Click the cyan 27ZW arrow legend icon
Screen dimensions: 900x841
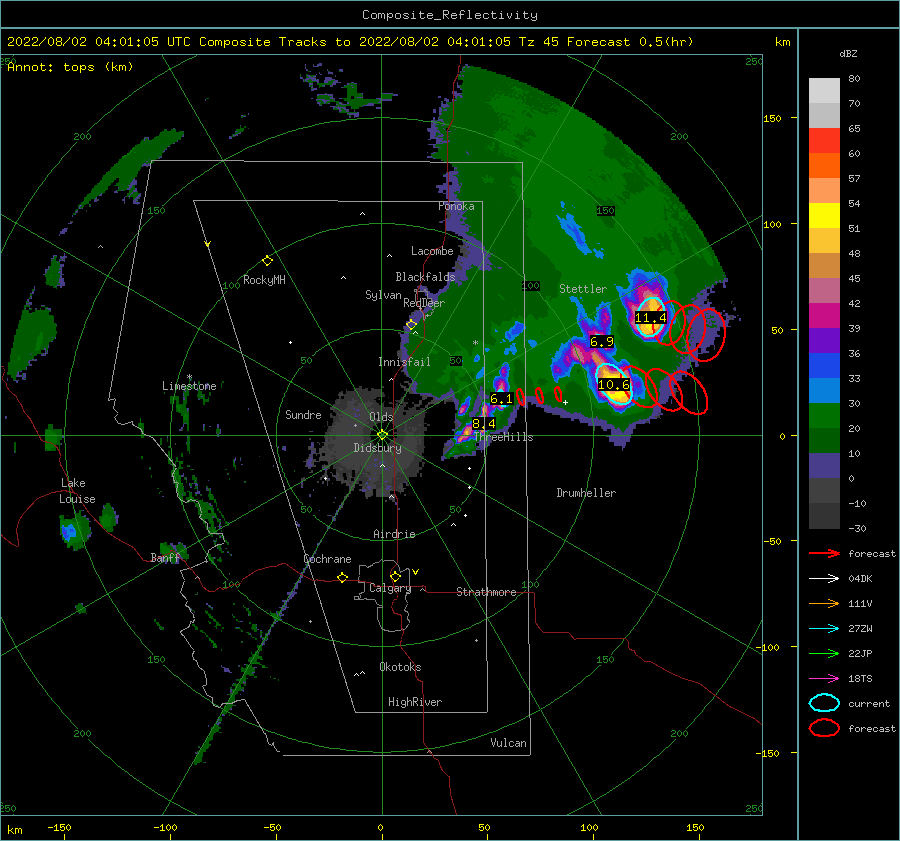[x=824, y=629]
